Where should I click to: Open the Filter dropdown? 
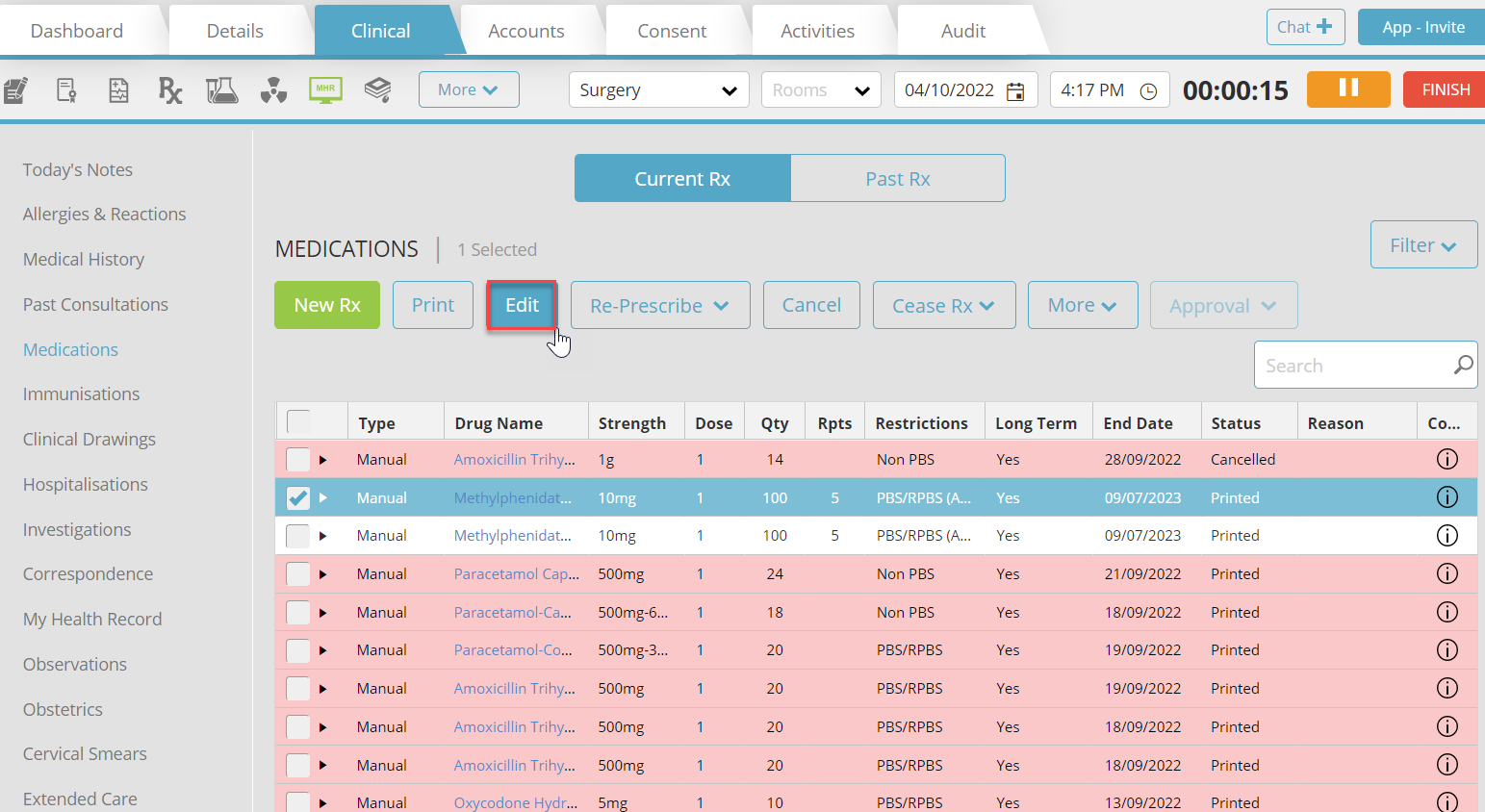(1423, 245)
